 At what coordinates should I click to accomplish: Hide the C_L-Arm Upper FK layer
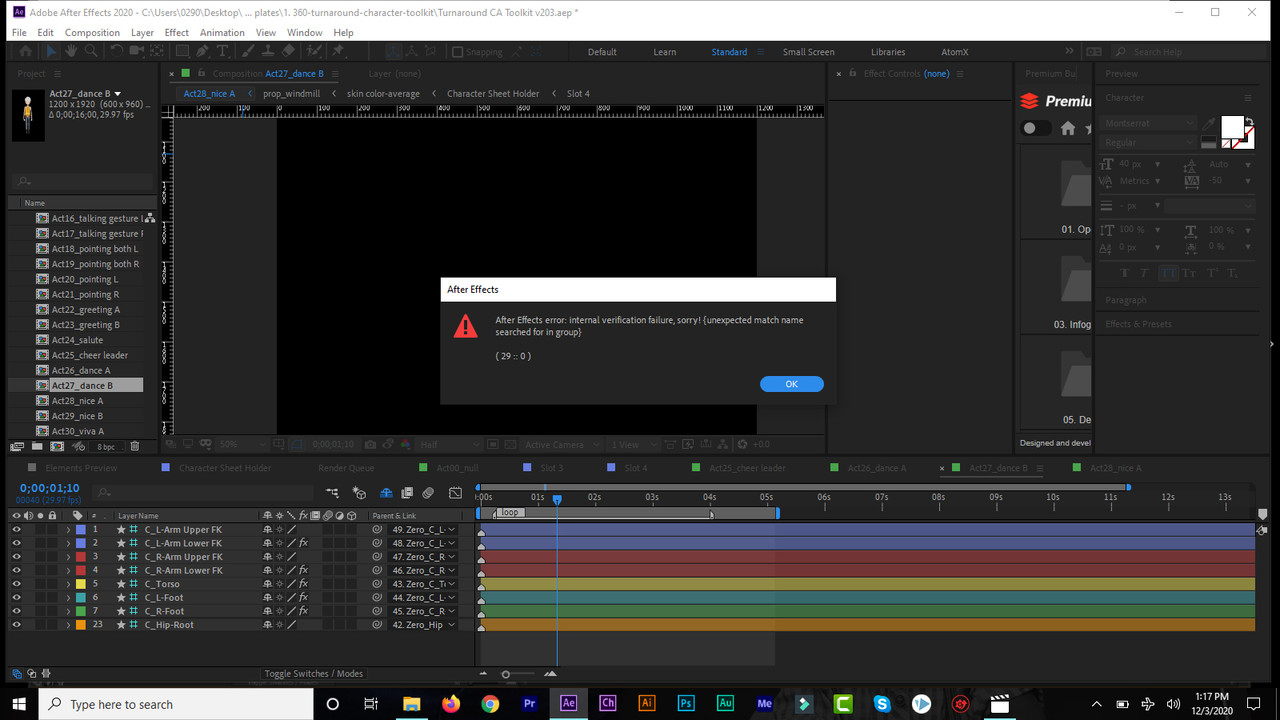tap(16, 529)
